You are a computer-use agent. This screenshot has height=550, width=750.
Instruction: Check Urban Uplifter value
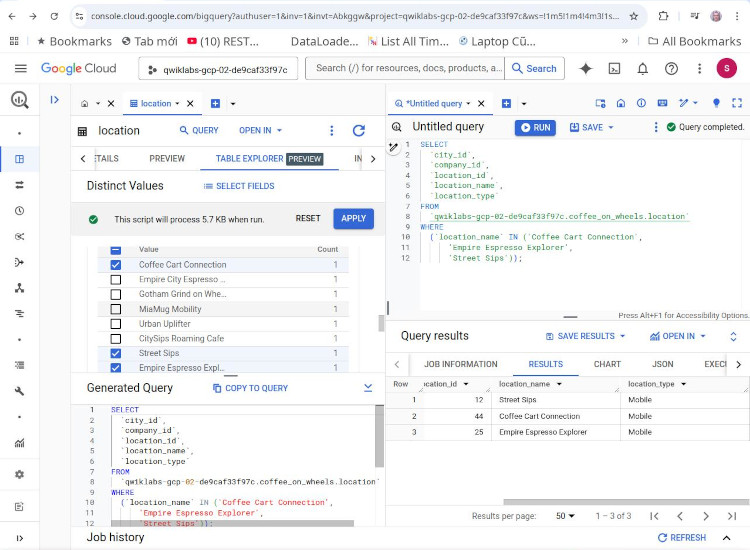[x=116, y=324]
